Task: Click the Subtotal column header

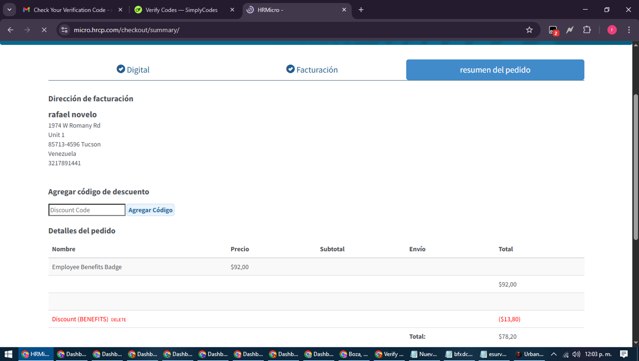Action: [332, 249]
